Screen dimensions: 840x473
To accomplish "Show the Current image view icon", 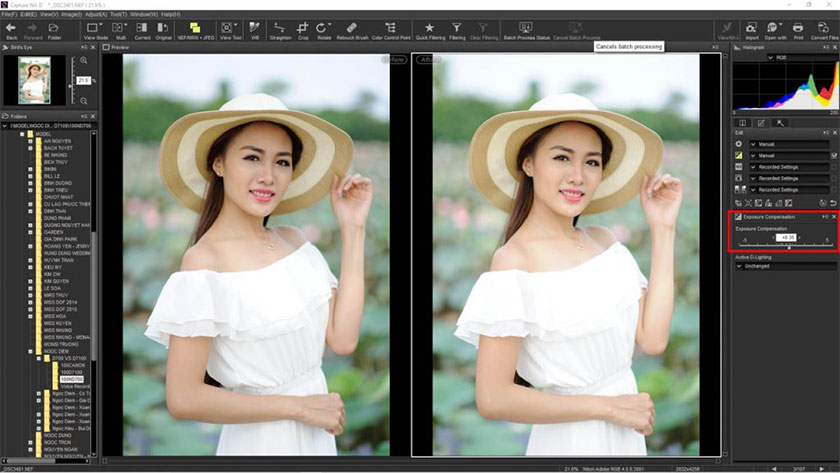I will tap(142, 28).
